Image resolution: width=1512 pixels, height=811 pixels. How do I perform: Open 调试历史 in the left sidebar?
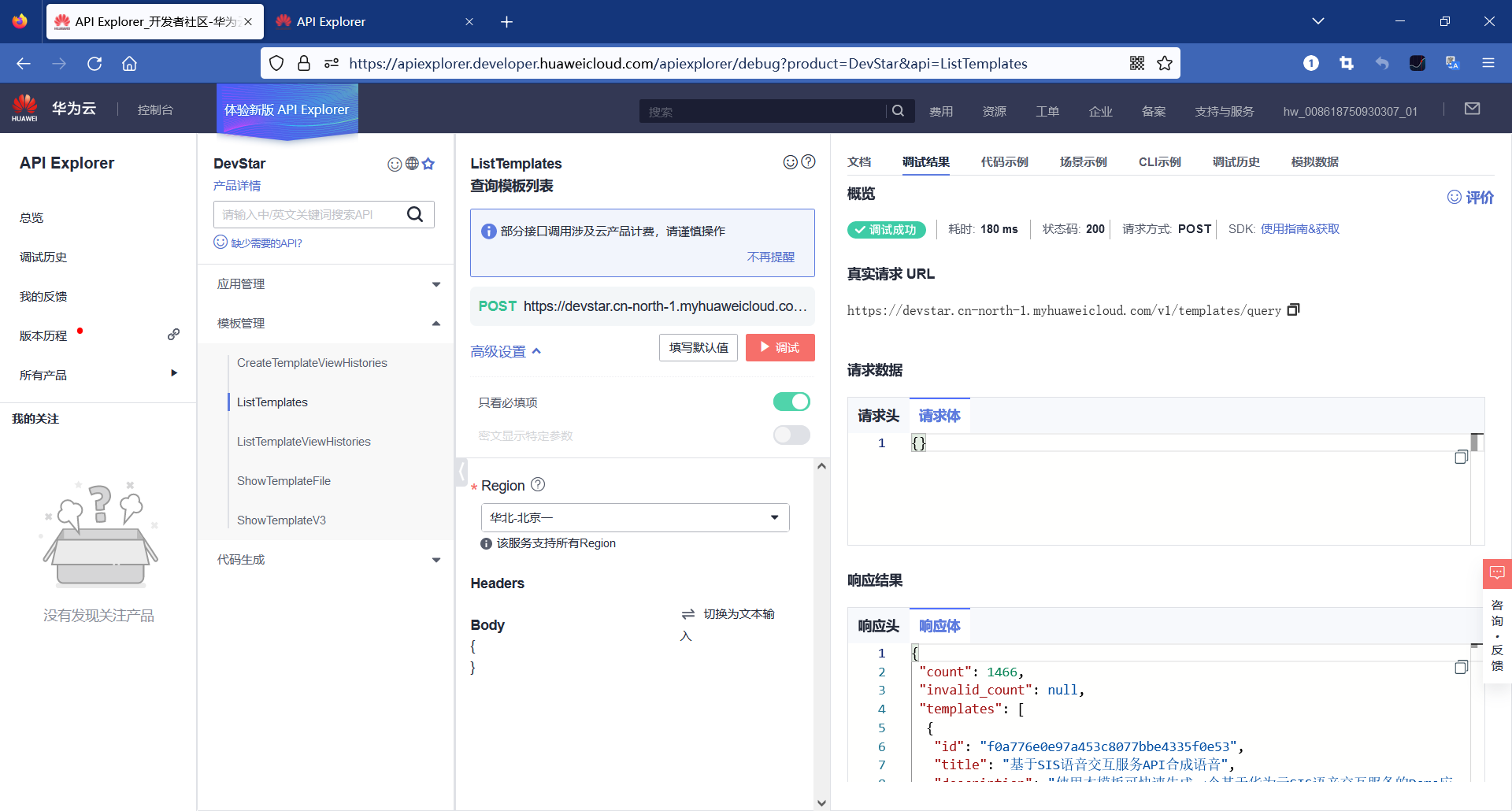(x=43, y=257)
